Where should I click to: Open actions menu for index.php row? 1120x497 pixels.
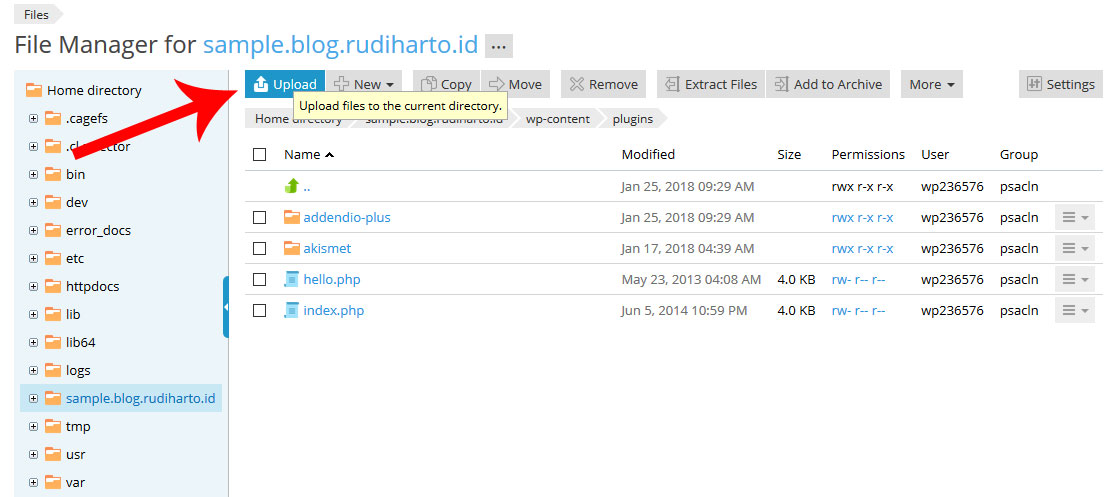pos(1074,311)
